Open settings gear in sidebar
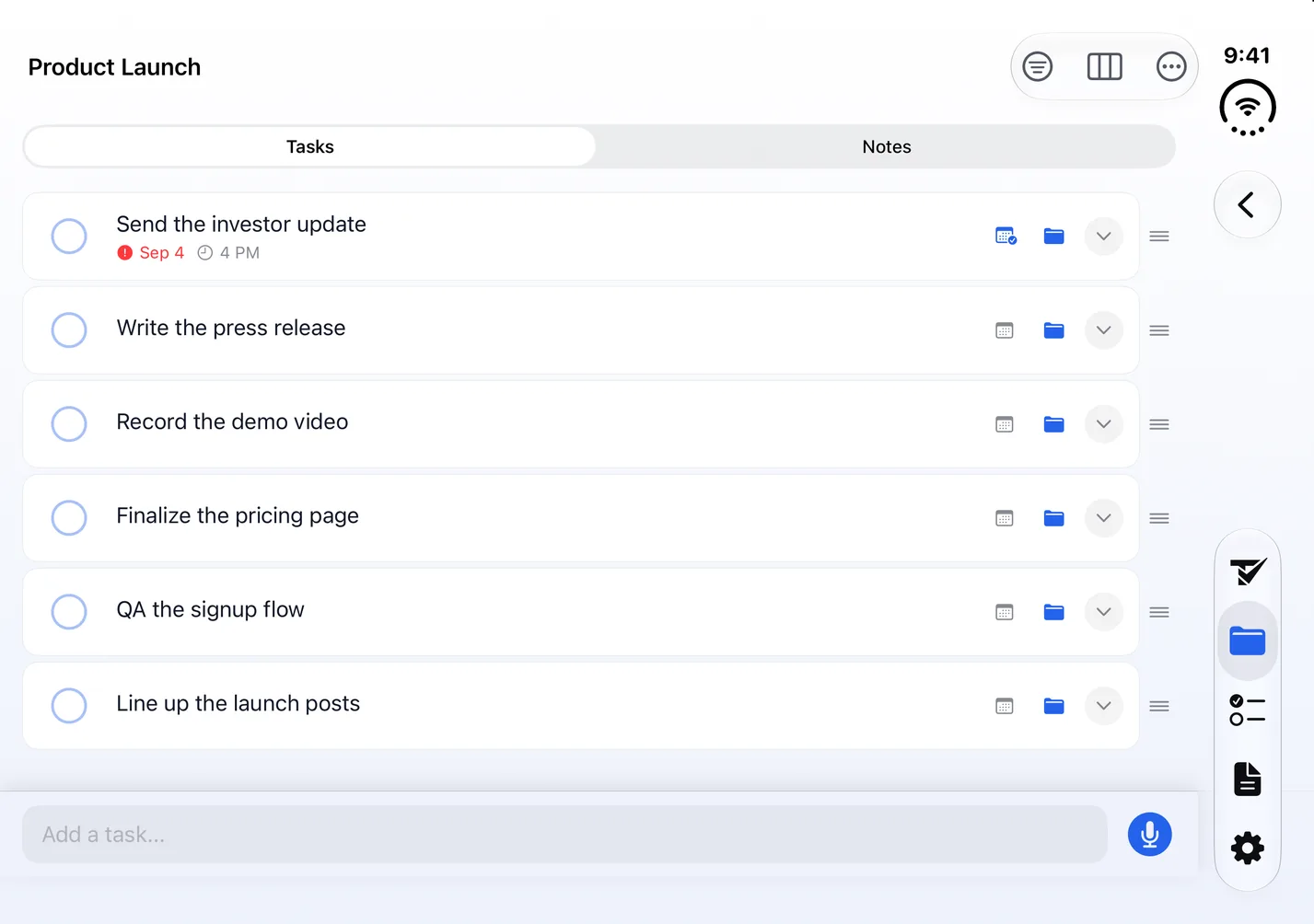1314x924 pixels. (1248, 848)
